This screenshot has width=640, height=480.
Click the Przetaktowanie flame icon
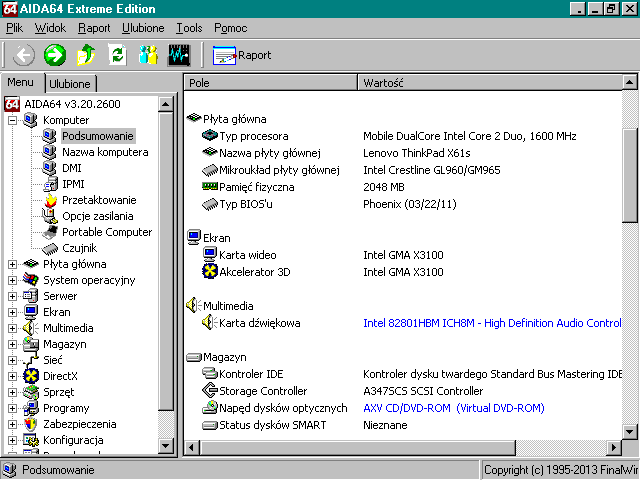tap(50, 200)
